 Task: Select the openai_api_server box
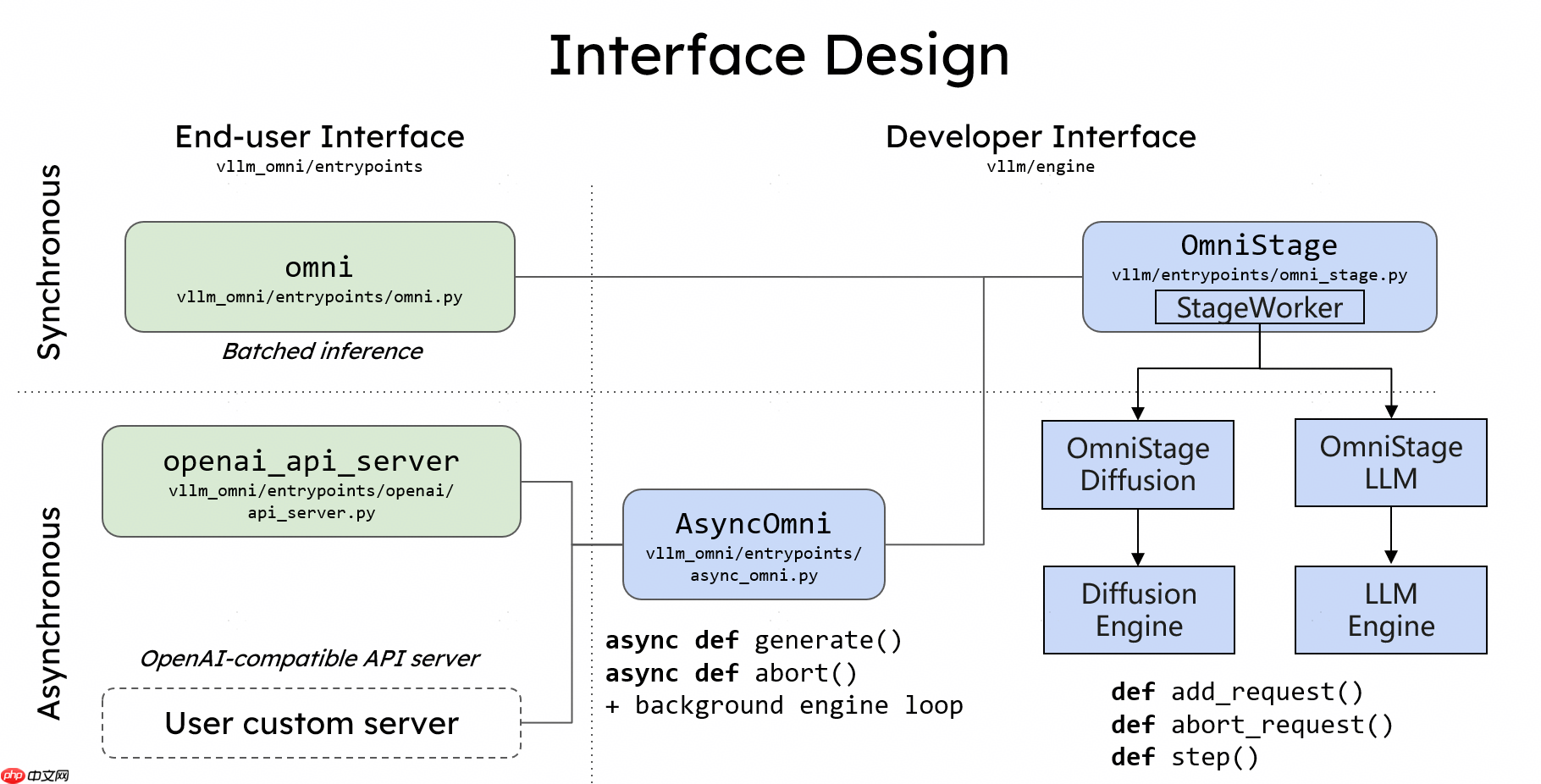tap(311, 481)
